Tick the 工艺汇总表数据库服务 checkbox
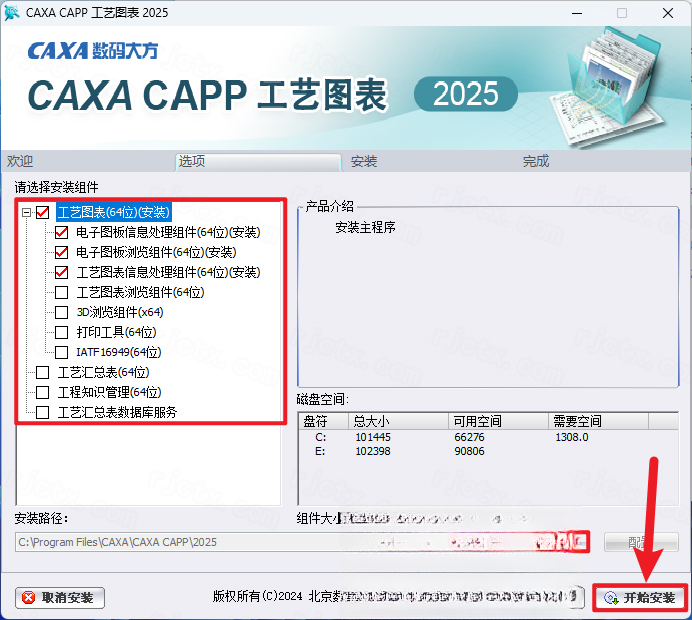 pyautogui.click(x=42, y=413)
